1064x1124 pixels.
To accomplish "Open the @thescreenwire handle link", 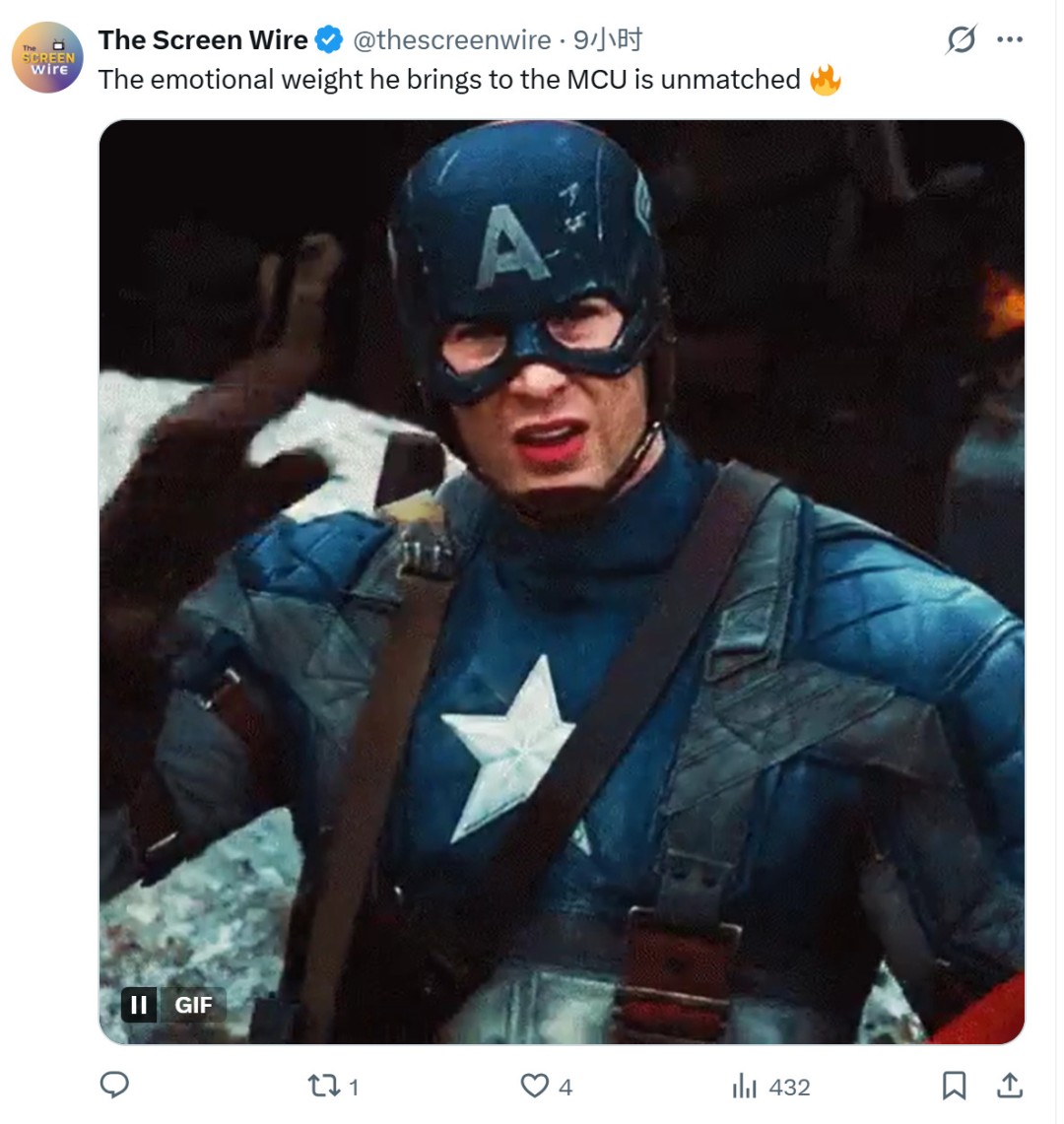I will coord(451,40).
